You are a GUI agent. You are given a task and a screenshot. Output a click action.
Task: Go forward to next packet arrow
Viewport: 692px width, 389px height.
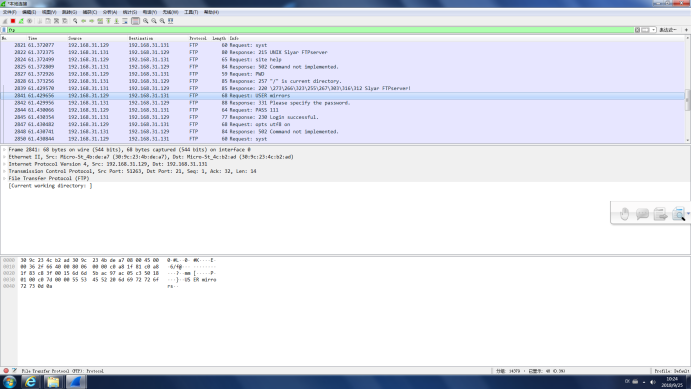click(92, 21)
